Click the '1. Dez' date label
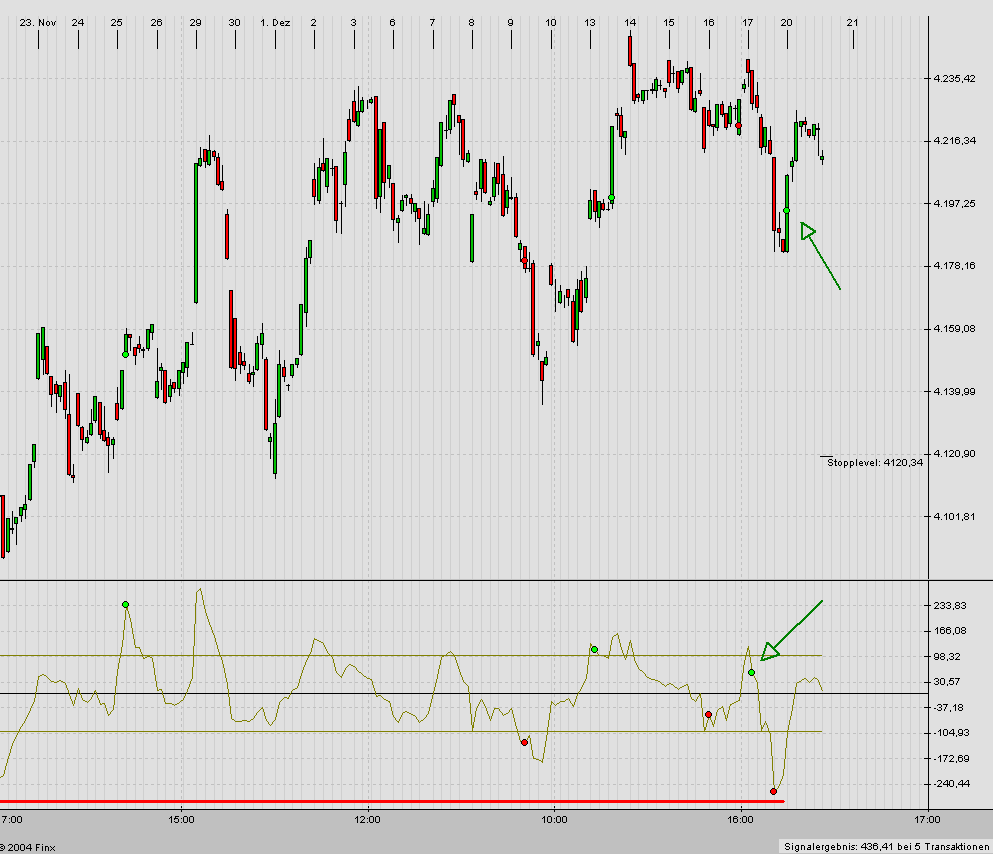This screenshot has height=854, width=993. pyautogui.click(x=274, y=22)
